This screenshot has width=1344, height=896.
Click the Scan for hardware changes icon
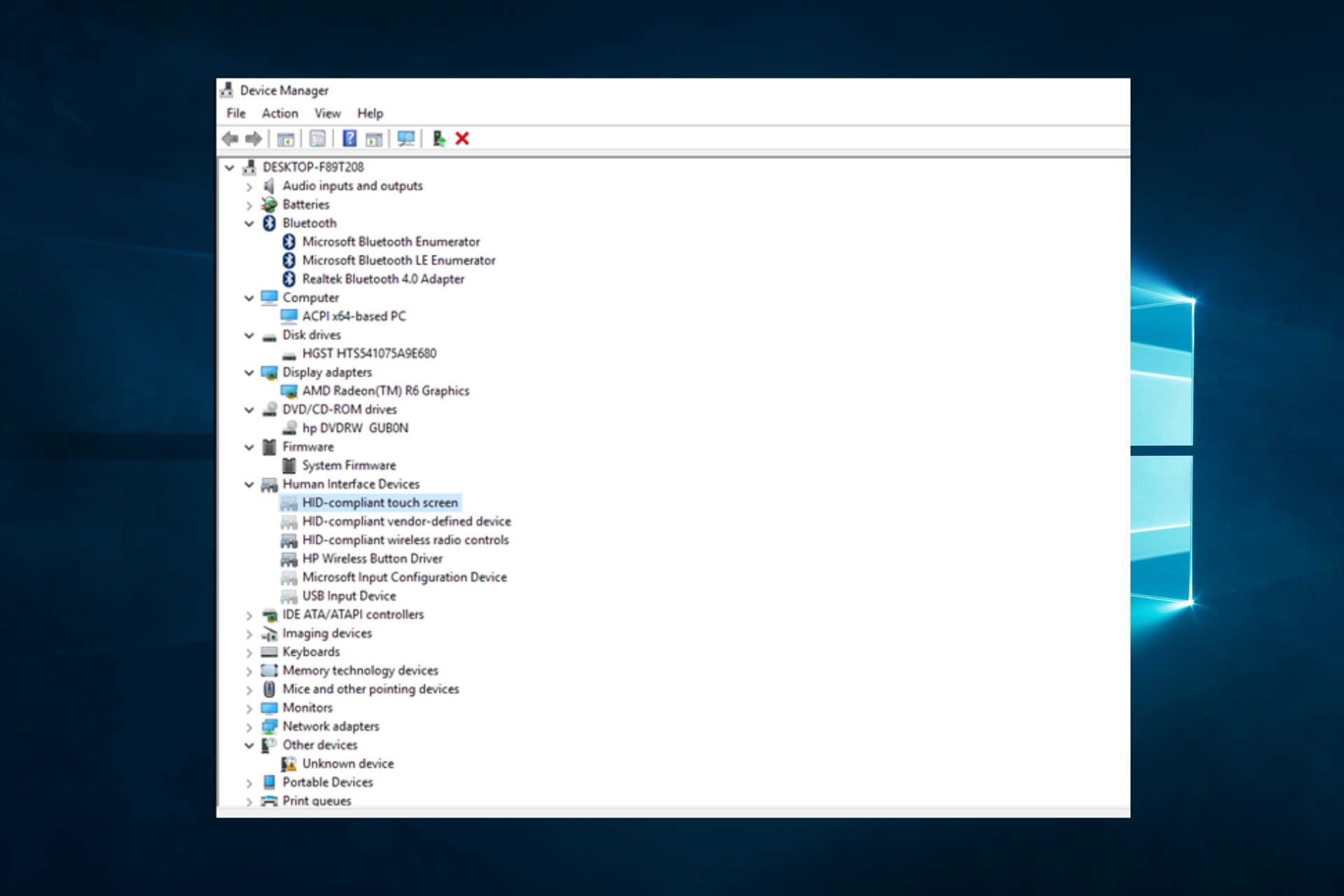pos(406,139)
